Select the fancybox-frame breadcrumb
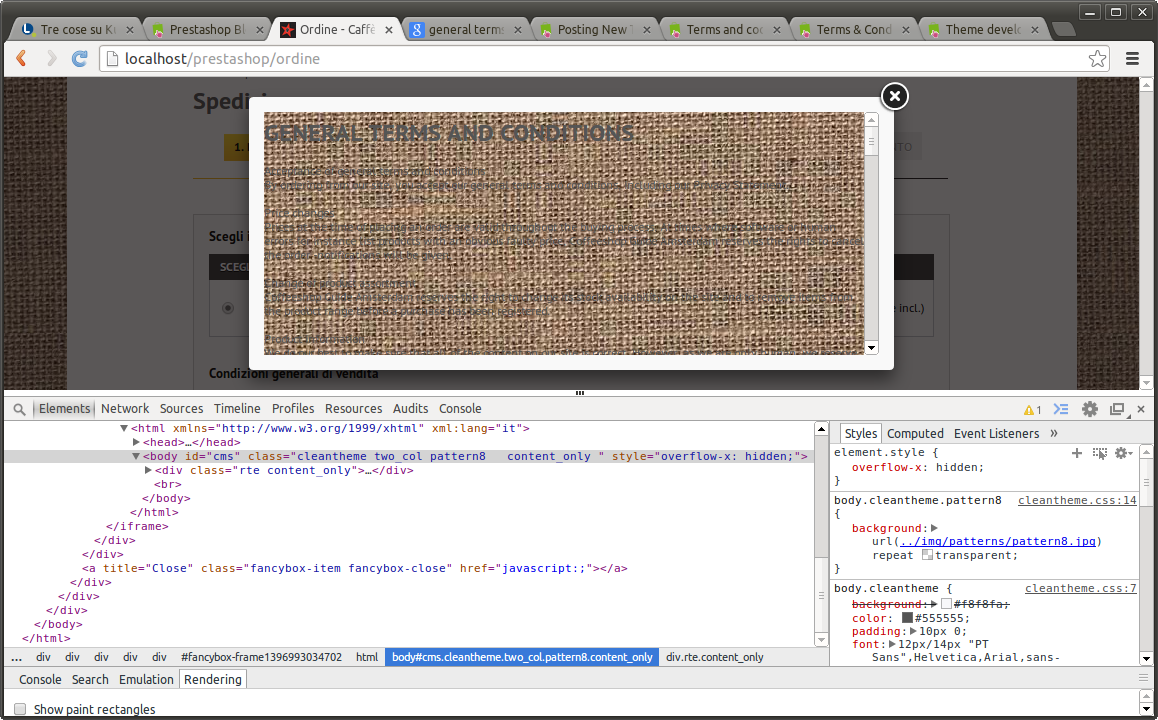 [261, 657]
